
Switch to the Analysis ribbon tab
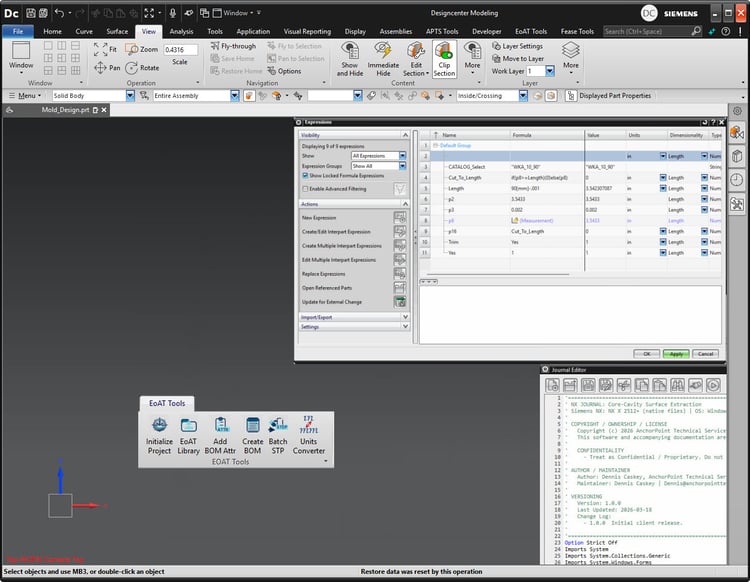click(181, 32)
